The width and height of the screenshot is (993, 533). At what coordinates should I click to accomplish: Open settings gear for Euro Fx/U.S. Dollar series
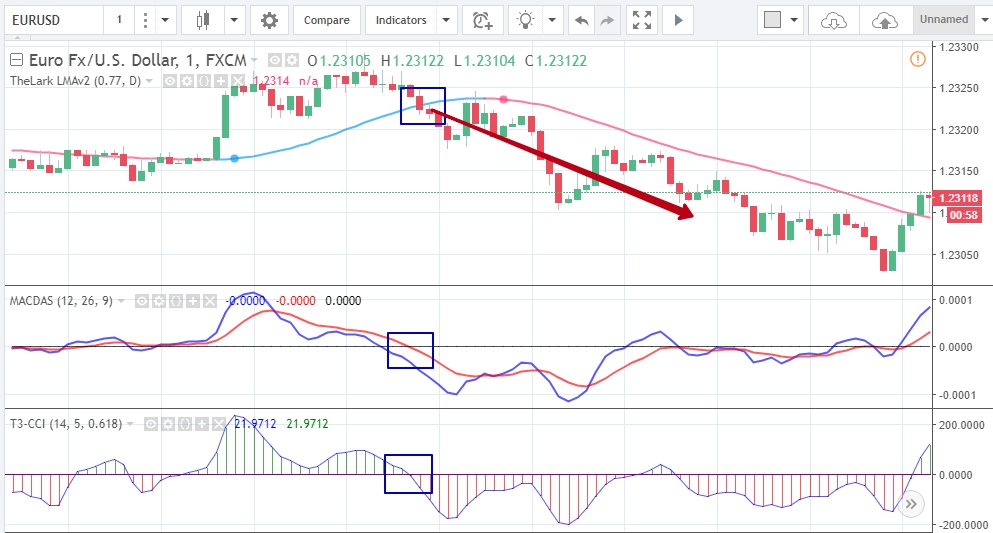click(291, 60)
